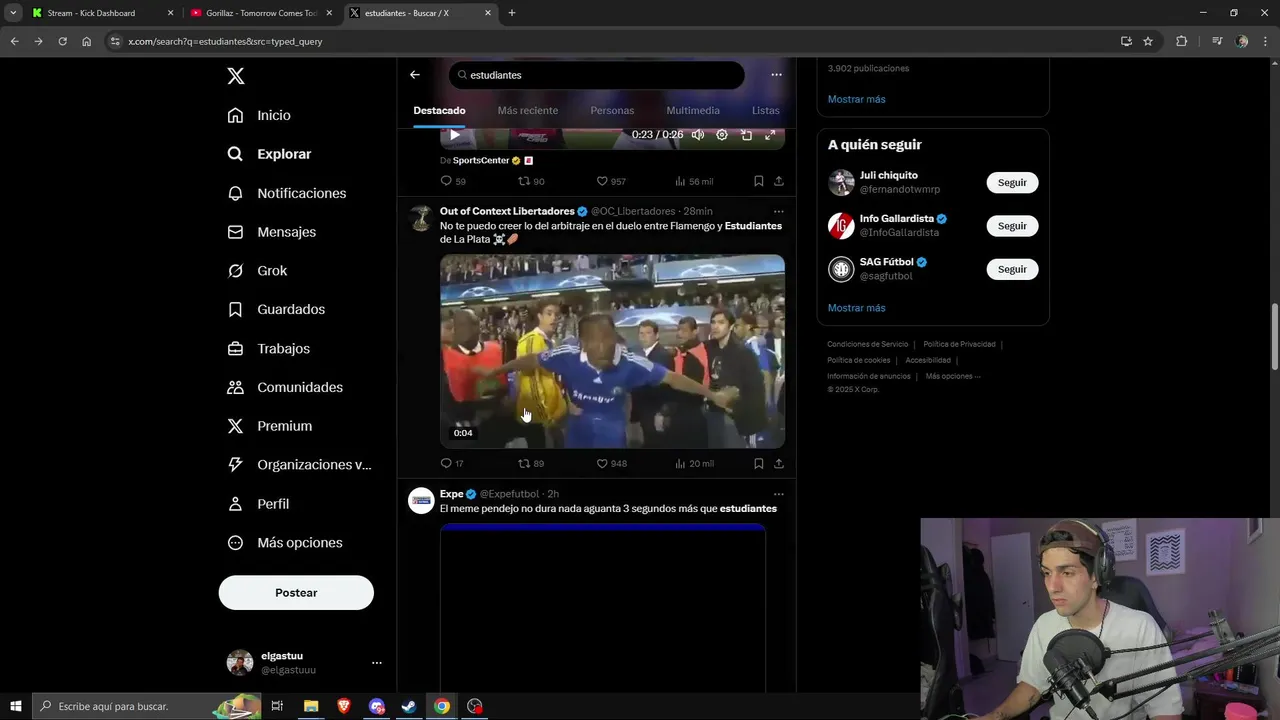Open Organizaciones verificadas in the sidebar
Viewport: 1280px width, 720px height.
pyautogui.click(x=299, y=465)
